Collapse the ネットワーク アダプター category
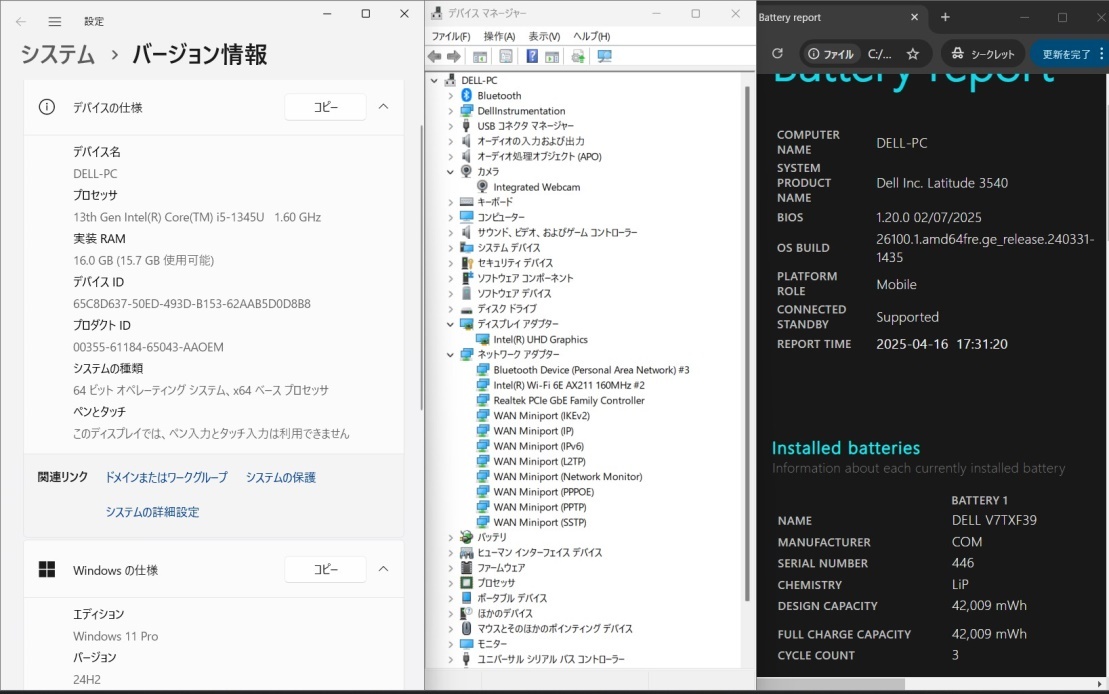 tap(451, 354)
